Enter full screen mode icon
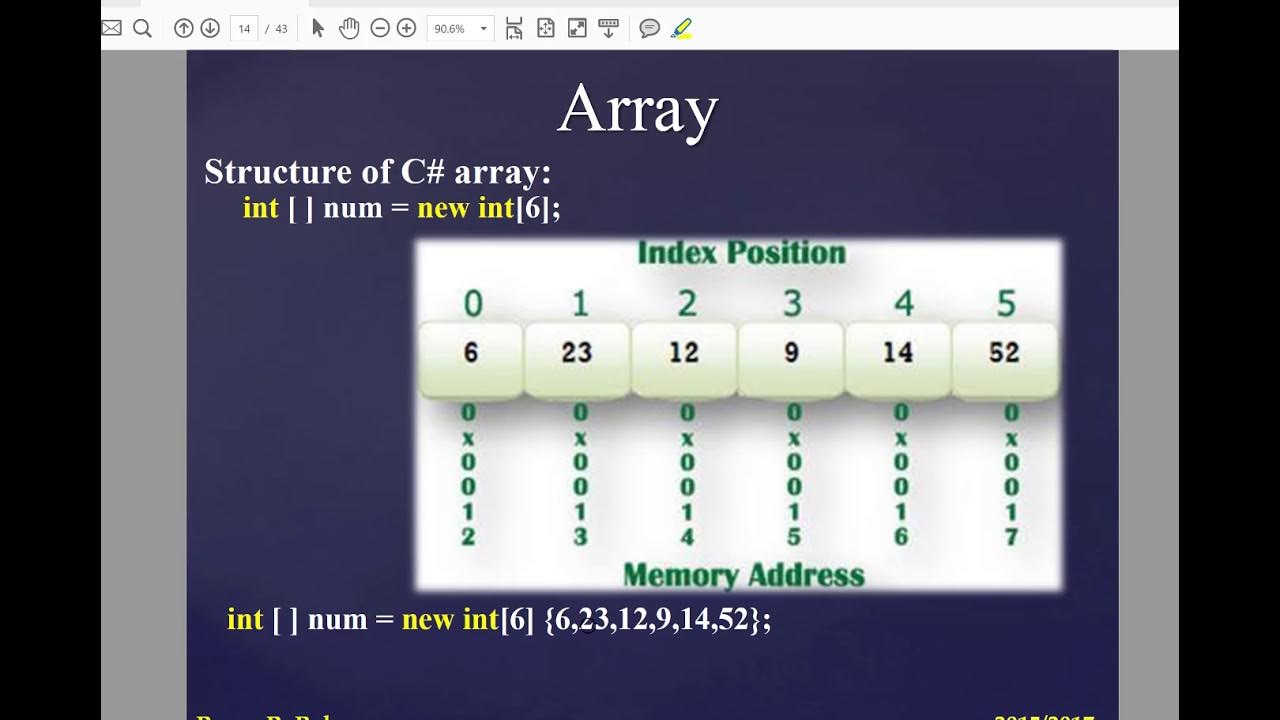Screen dimensions: 1280x720 [577, 28]
